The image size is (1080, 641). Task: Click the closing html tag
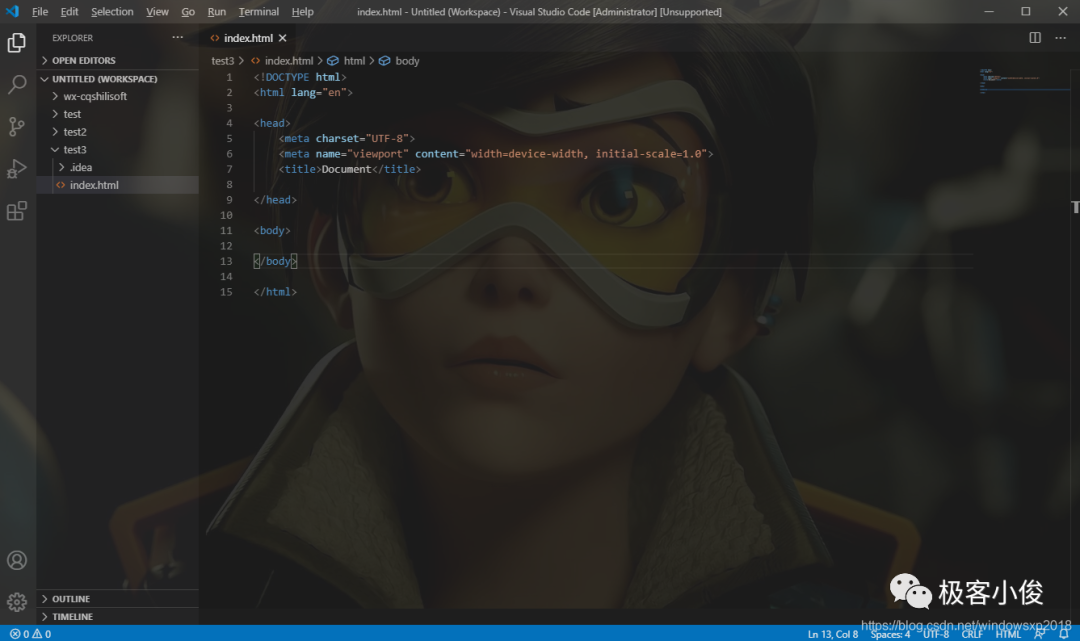(275, 292)
